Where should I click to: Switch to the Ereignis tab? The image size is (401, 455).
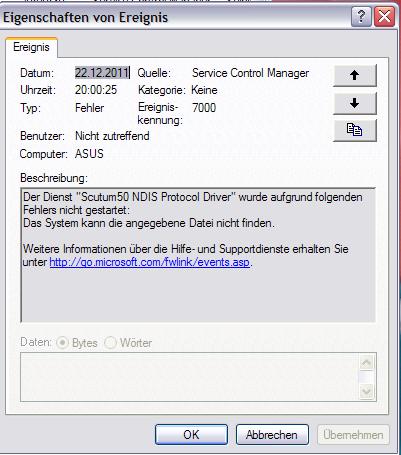pyautogui.click(x=31, y=47)
